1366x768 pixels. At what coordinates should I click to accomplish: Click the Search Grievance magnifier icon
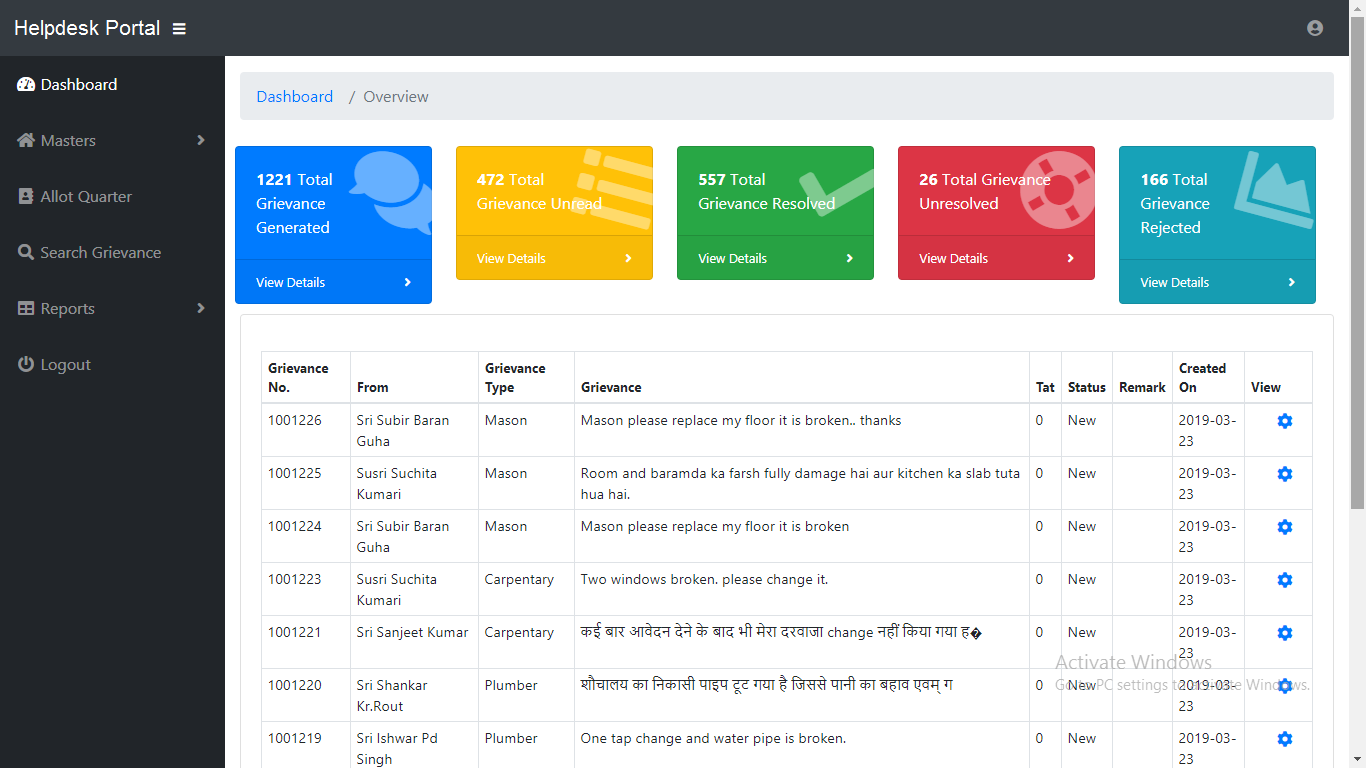pyautogui.click(x=26, y=253)
